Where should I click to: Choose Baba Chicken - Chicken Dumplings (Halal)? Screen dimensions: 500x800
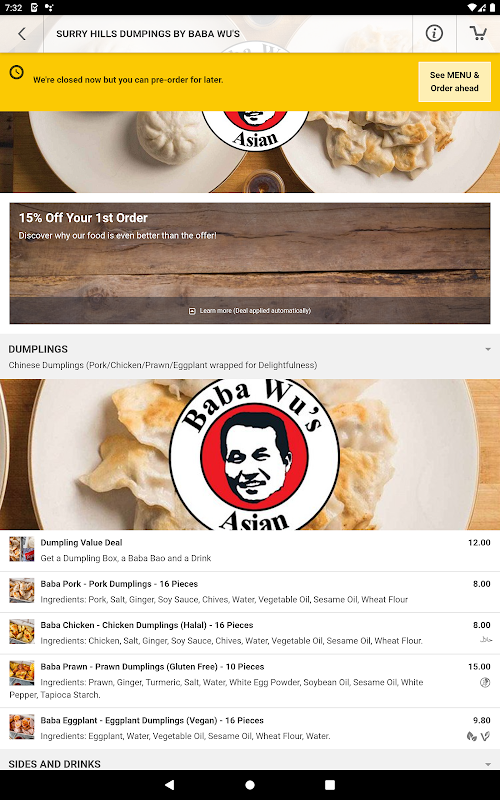(250, 633)
